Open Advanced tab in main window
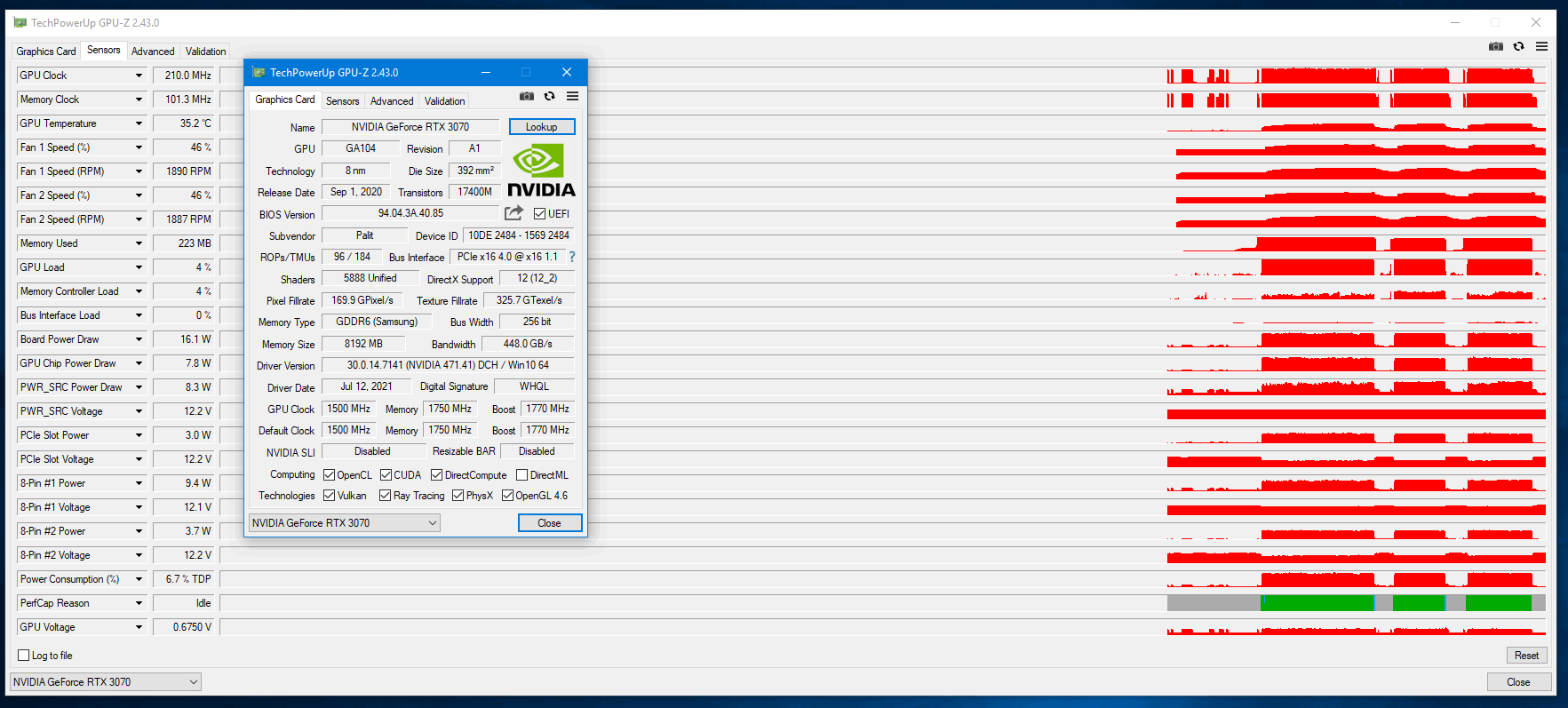Screen dimensions: 1568x708 click(x=153, y=52)
